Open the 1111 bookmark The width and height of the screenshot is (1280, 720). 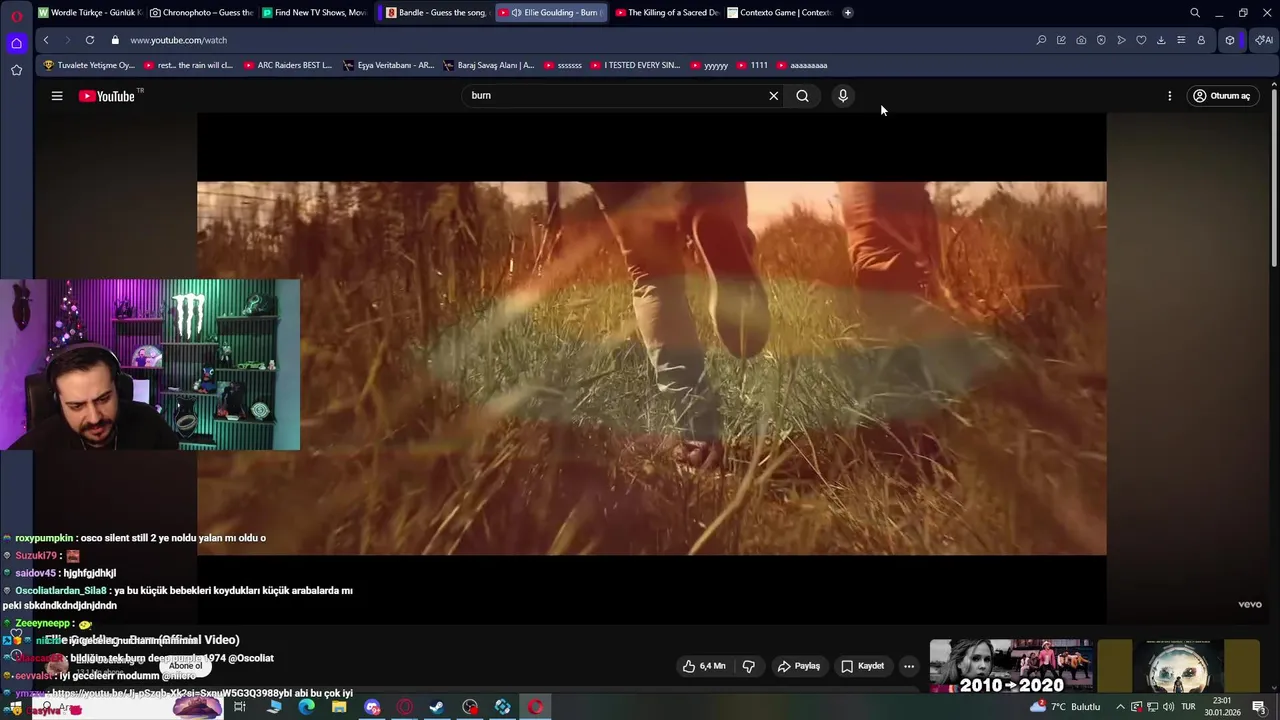pyautogui.click(x=752, y=65)
